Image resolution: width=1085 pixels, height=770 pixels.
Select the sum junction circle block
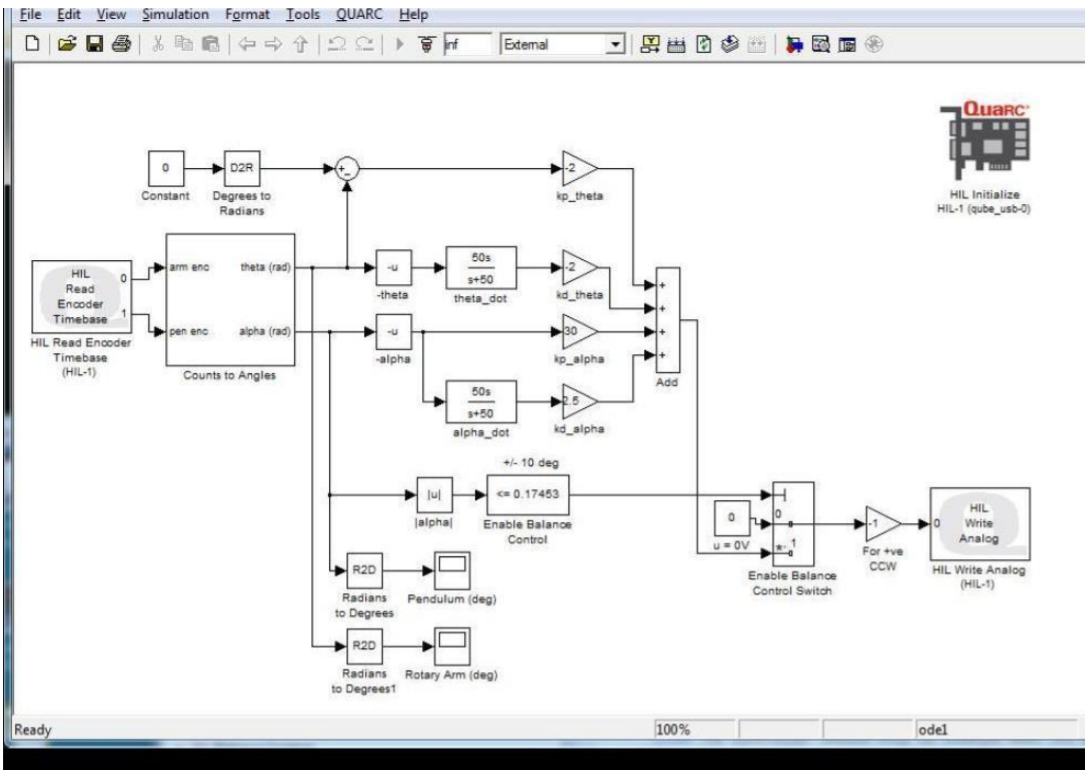coord(347,169)
